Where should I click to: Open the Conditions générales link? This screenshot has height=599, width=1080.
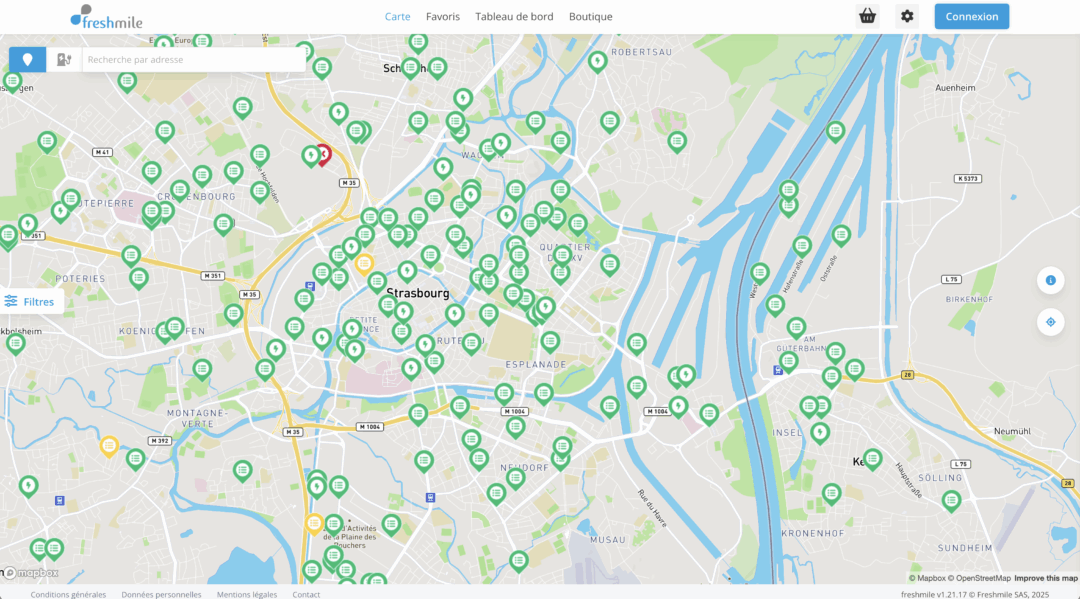[68, 594]
